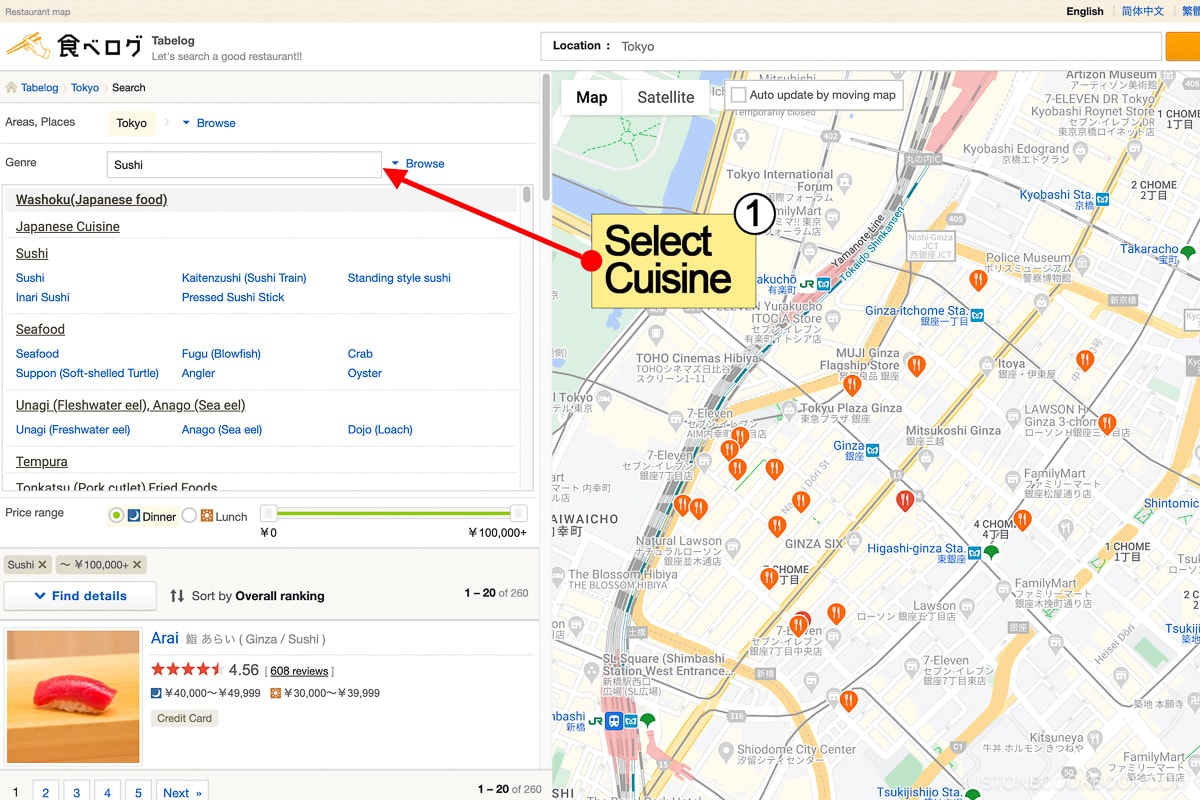
Task: Click the Genre input field containing Sushi
Action: tap(244, 165)
